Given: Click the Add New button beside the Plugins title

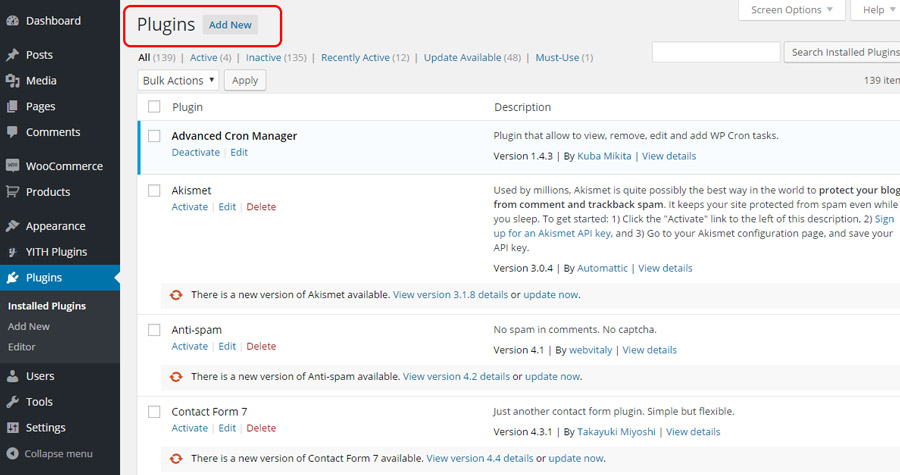Looking at the screenshot, I should pos(230,25).
